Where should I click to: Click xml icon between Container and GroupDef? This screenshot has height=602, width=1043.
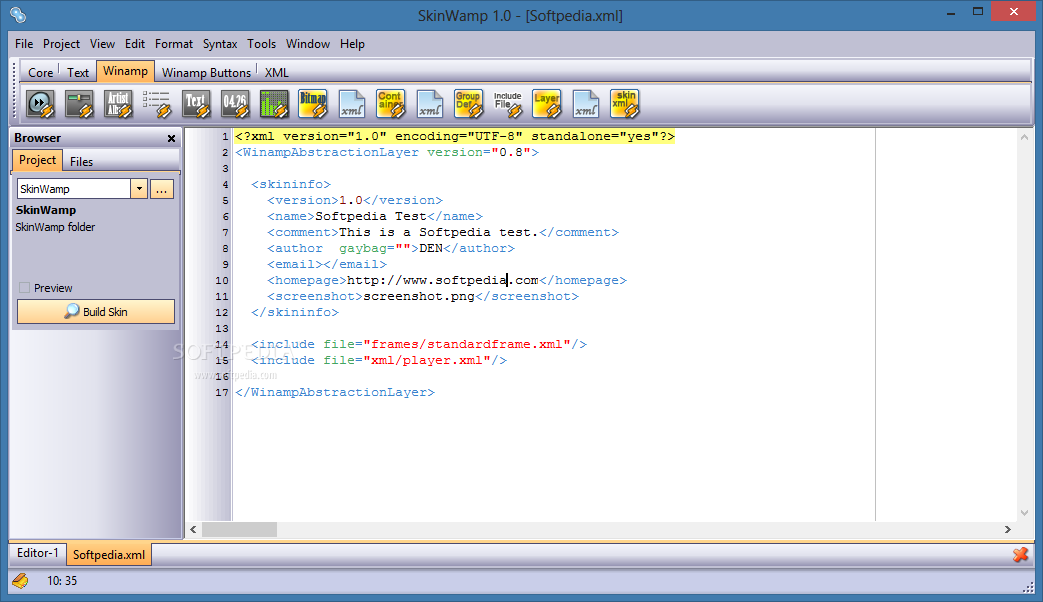pos(430,104)
